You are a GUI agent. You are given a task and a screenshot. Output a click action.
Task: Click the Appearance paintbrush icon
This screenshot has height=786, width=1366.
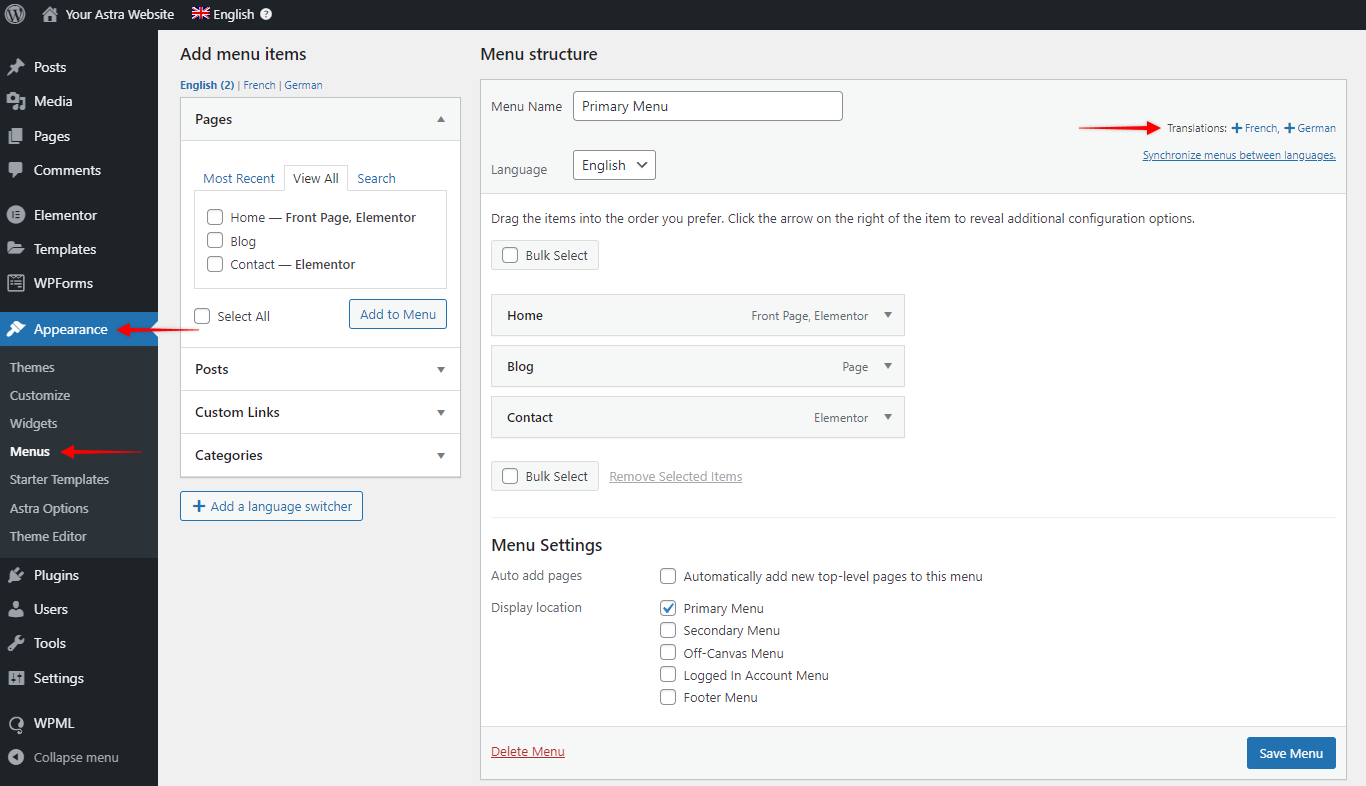16,329
